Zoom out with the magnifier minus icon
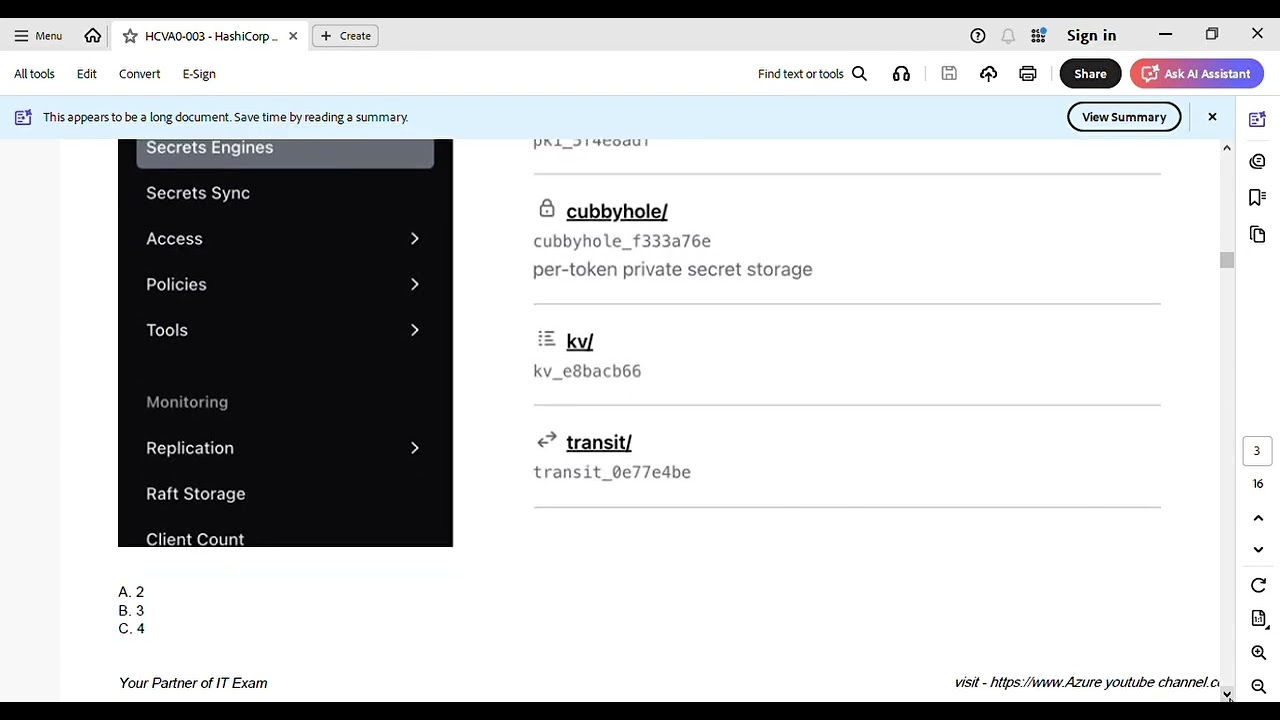 pos(1258,687)
